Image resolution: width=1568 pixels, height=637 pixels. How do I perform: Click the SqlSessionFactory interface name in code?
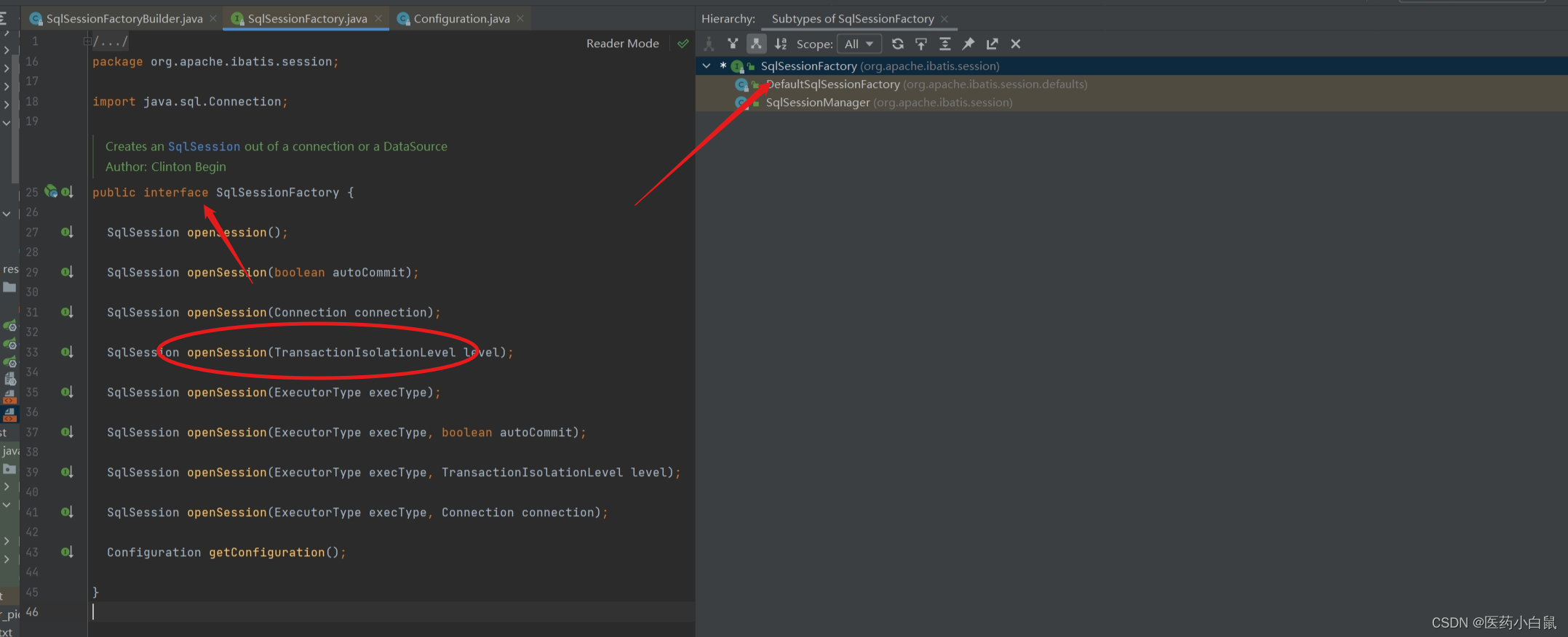point(277,193)
